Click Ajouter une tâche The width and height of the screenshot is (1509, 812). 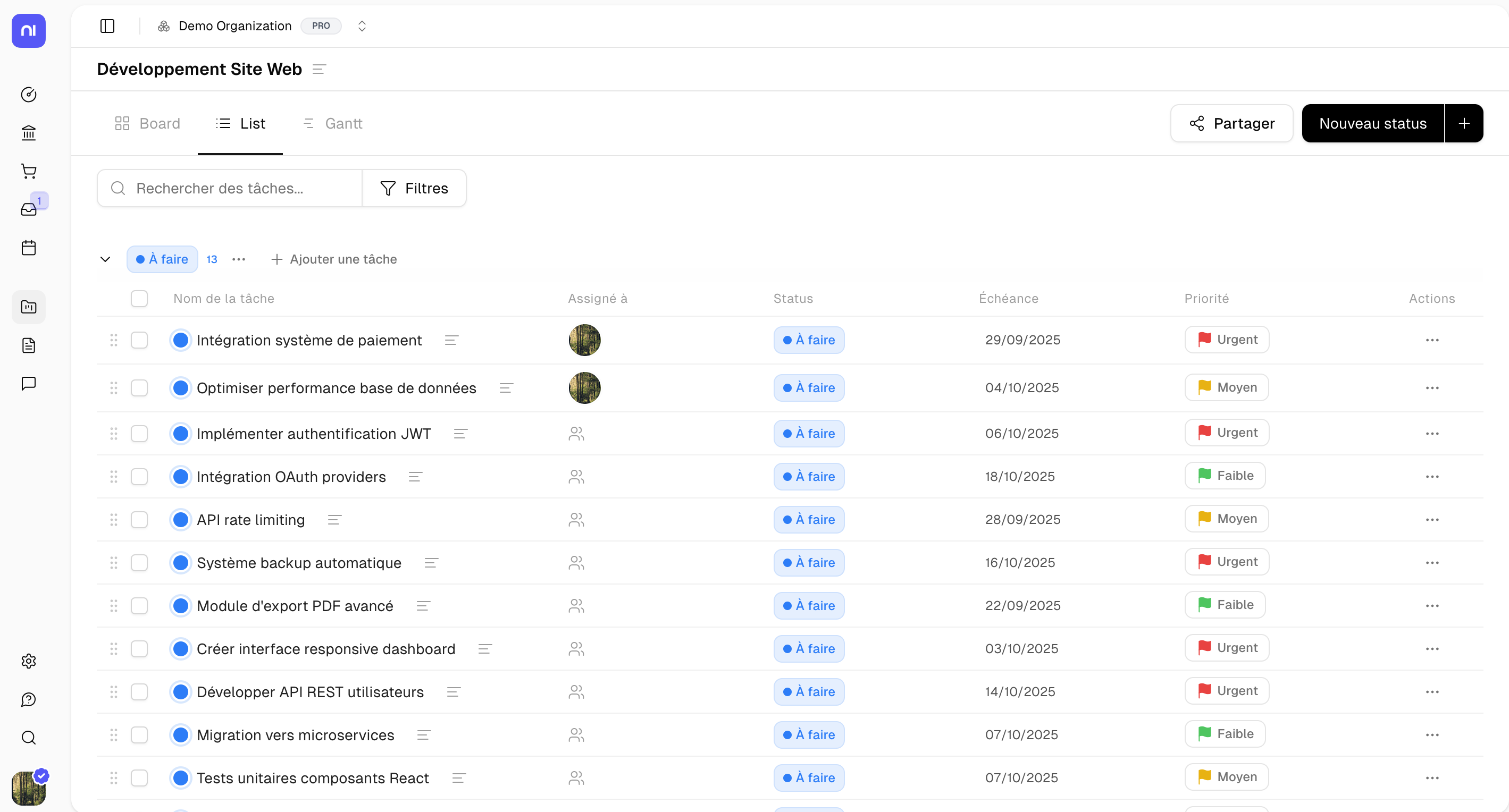coord(334,259)
